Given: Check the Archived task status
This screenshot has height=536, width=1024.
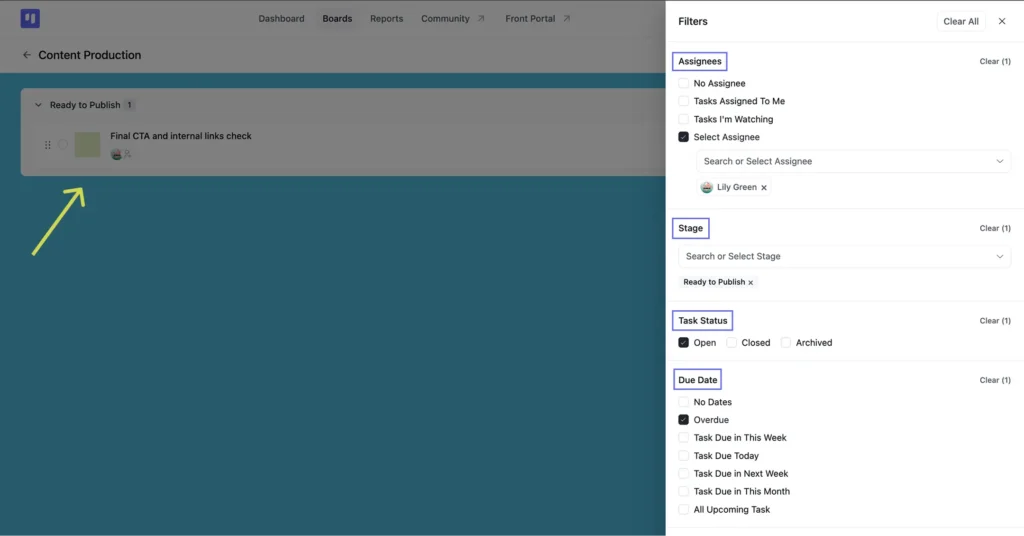Looking at the screenshot, I should [x=786, y=343].
